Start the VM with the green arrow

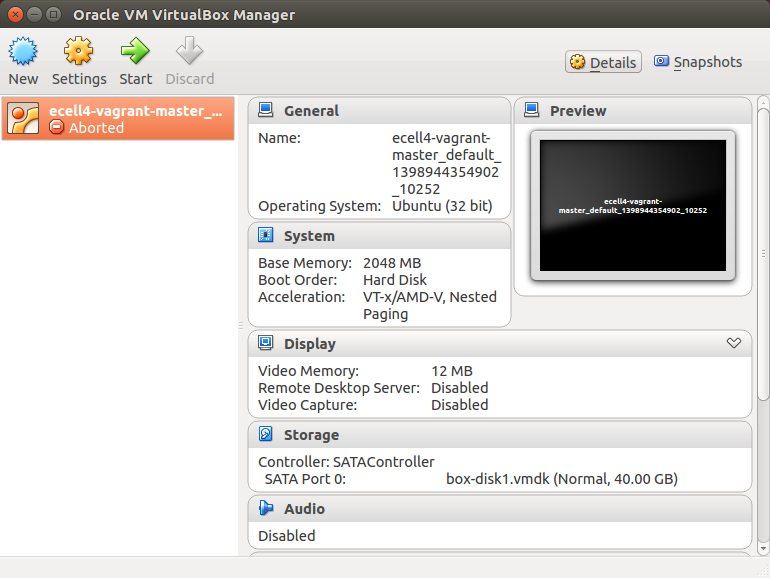(135, 51)
